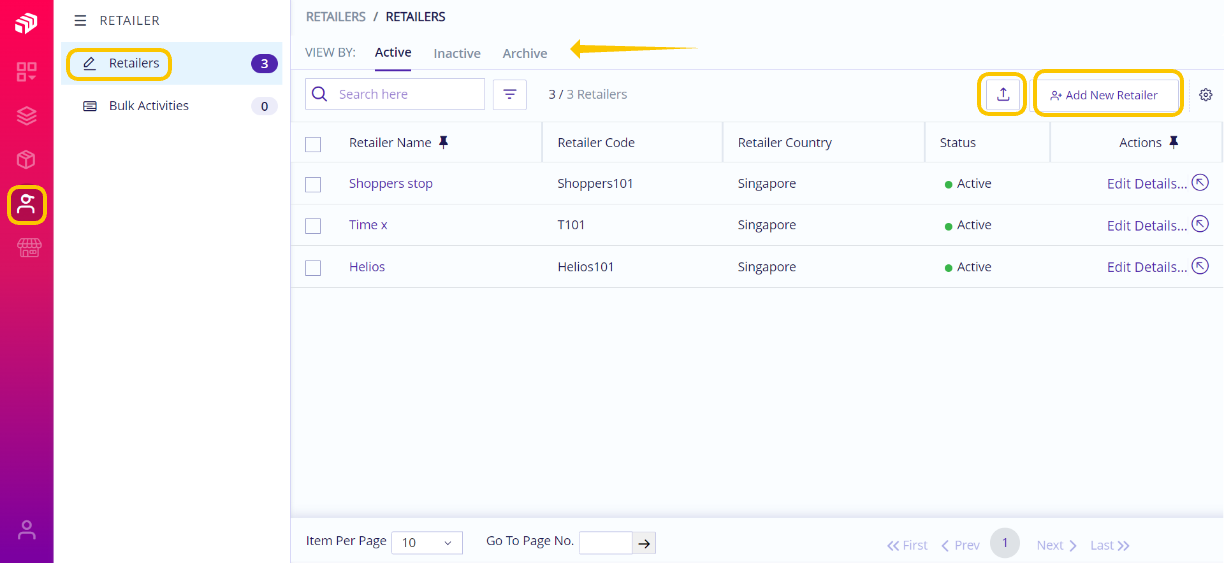Open the arrow icon for the Helios row
The image size is (1224, 563).
point(1201,266)
